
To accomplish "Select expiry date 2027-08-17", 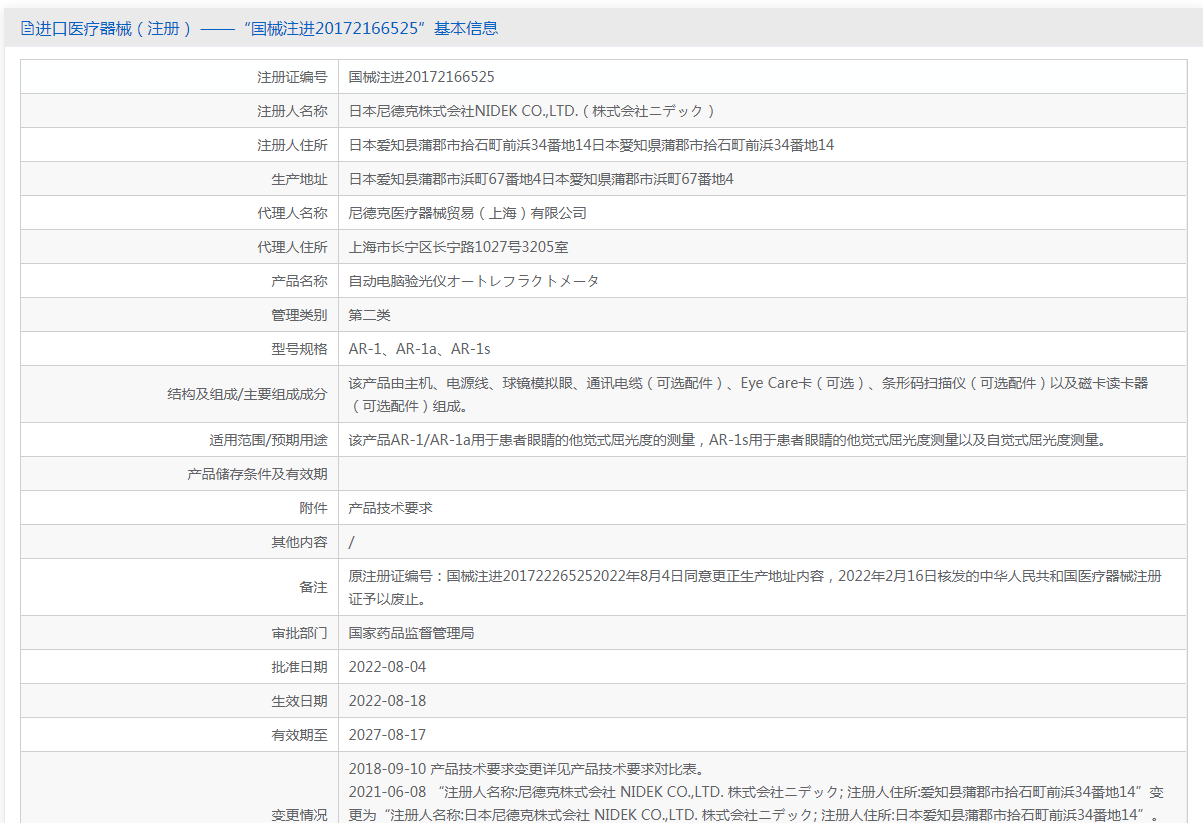I will point(387,735).
